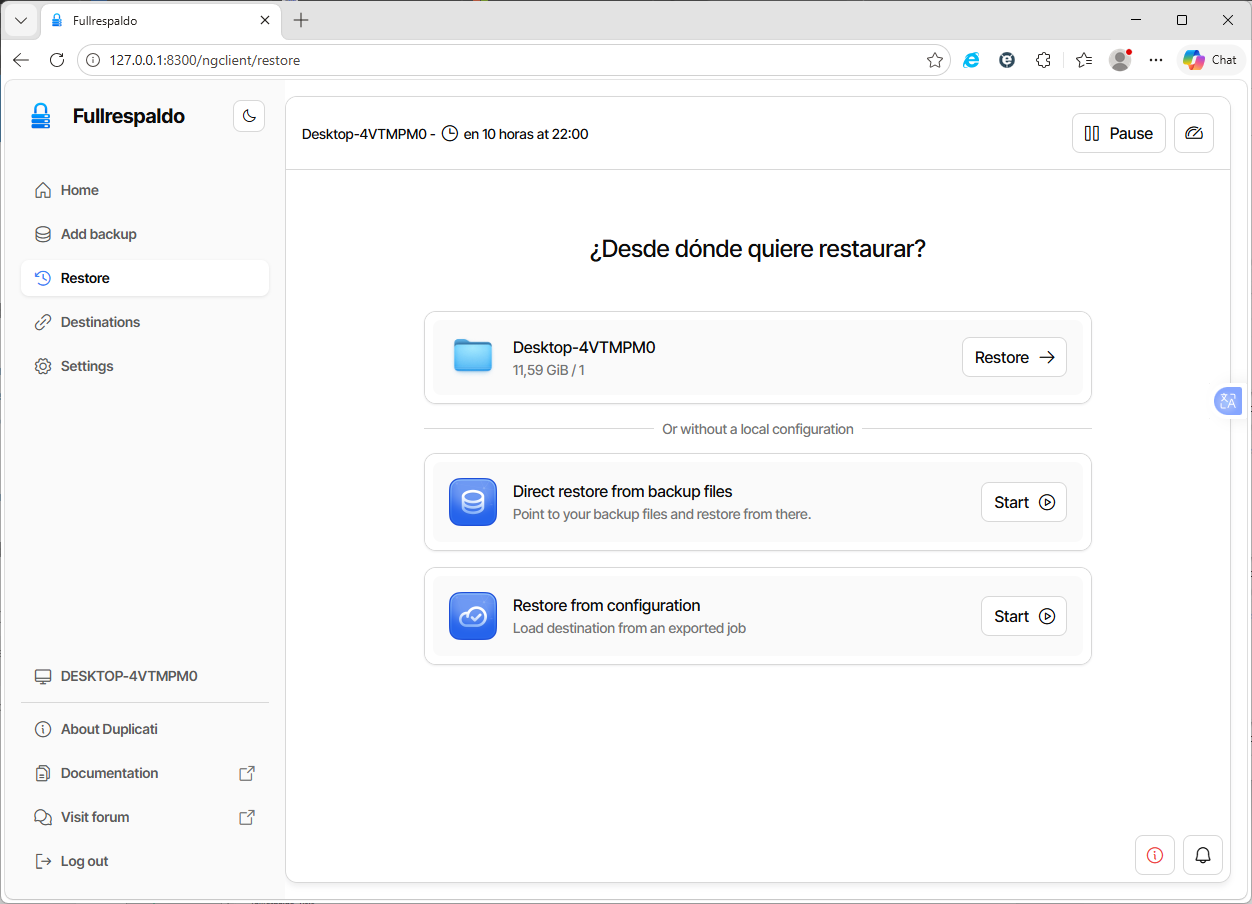Open the Home page
Image resolution: width=1252 pixels, height=904 pixels.
click(145, 190)
